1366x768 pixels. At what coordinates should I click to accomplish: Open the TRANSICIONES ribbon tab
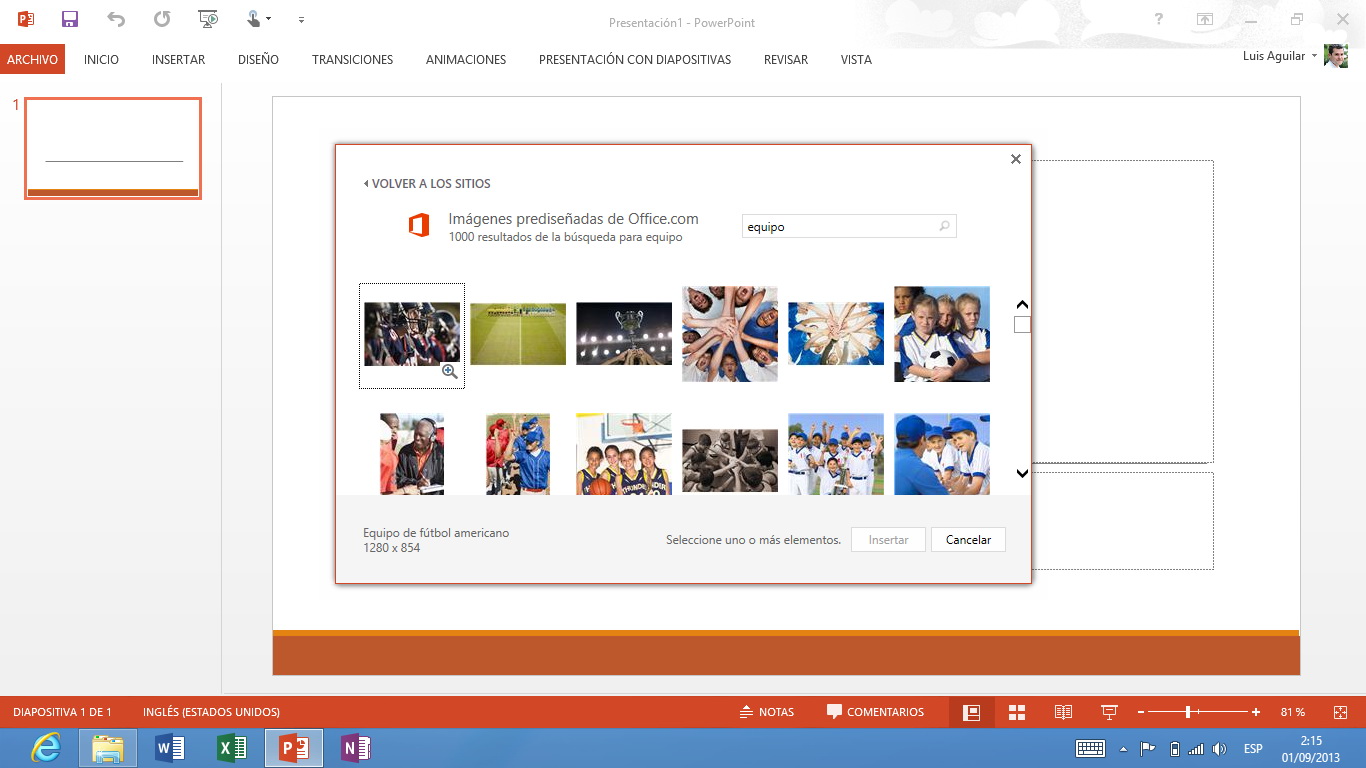pyautogui.click(x=352, y=60)
